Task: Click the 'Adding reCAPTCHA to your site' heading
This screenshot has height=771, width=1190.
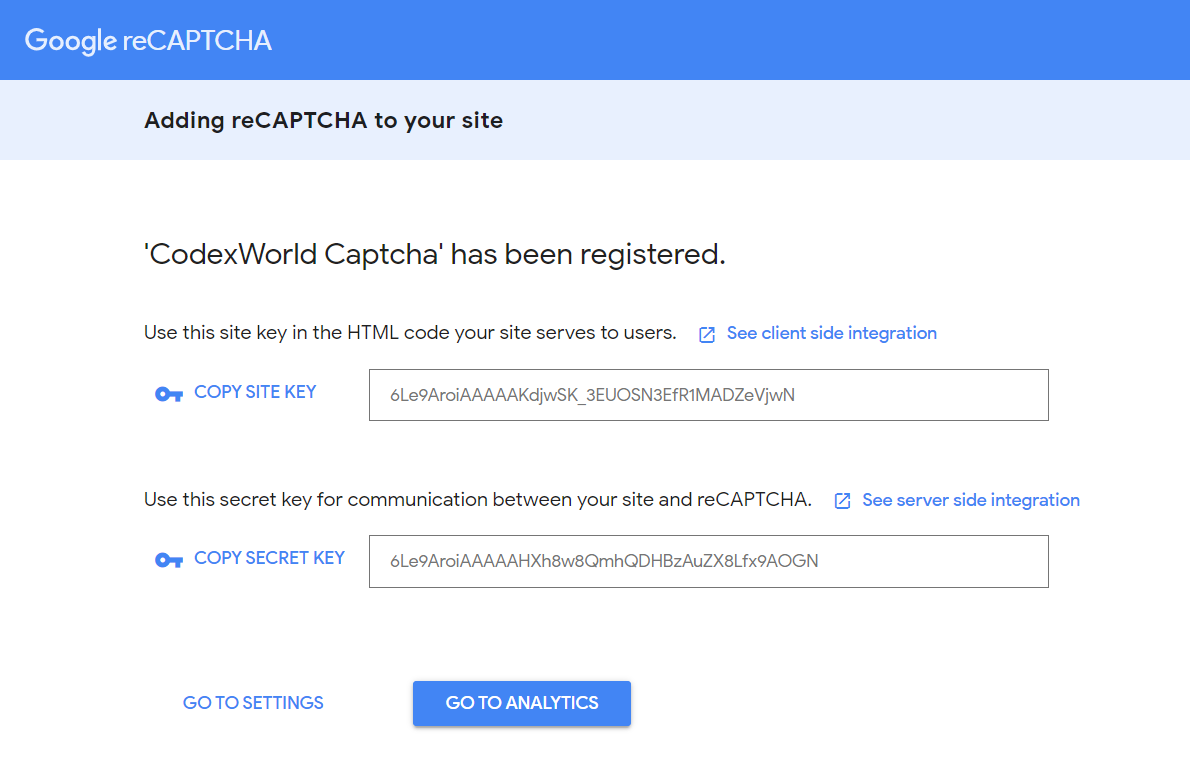Action: pyautogui.click(x=323, y=121)
